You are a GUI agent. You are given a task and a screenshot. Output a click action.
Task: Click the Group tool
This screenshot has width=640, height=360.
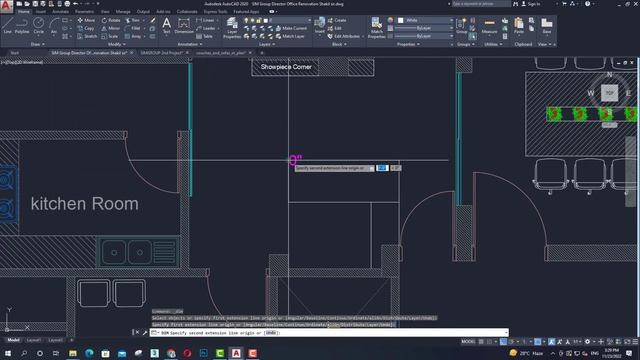point(461,25)
